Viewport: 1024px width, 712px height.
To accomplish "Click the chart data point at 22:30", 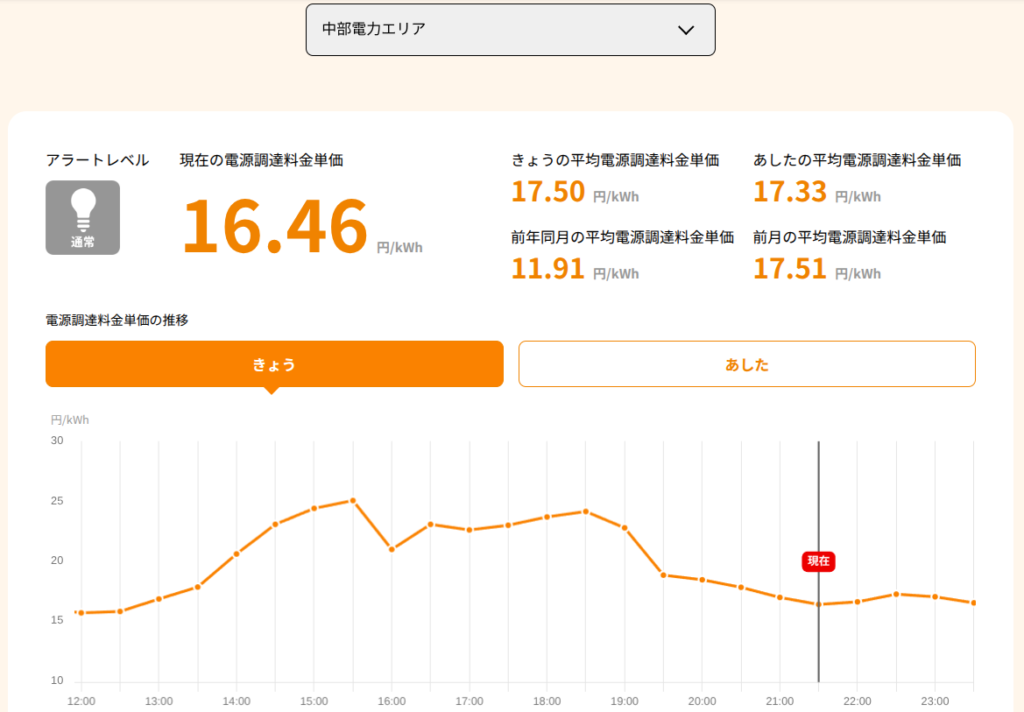I will click(x=896, y=594).
